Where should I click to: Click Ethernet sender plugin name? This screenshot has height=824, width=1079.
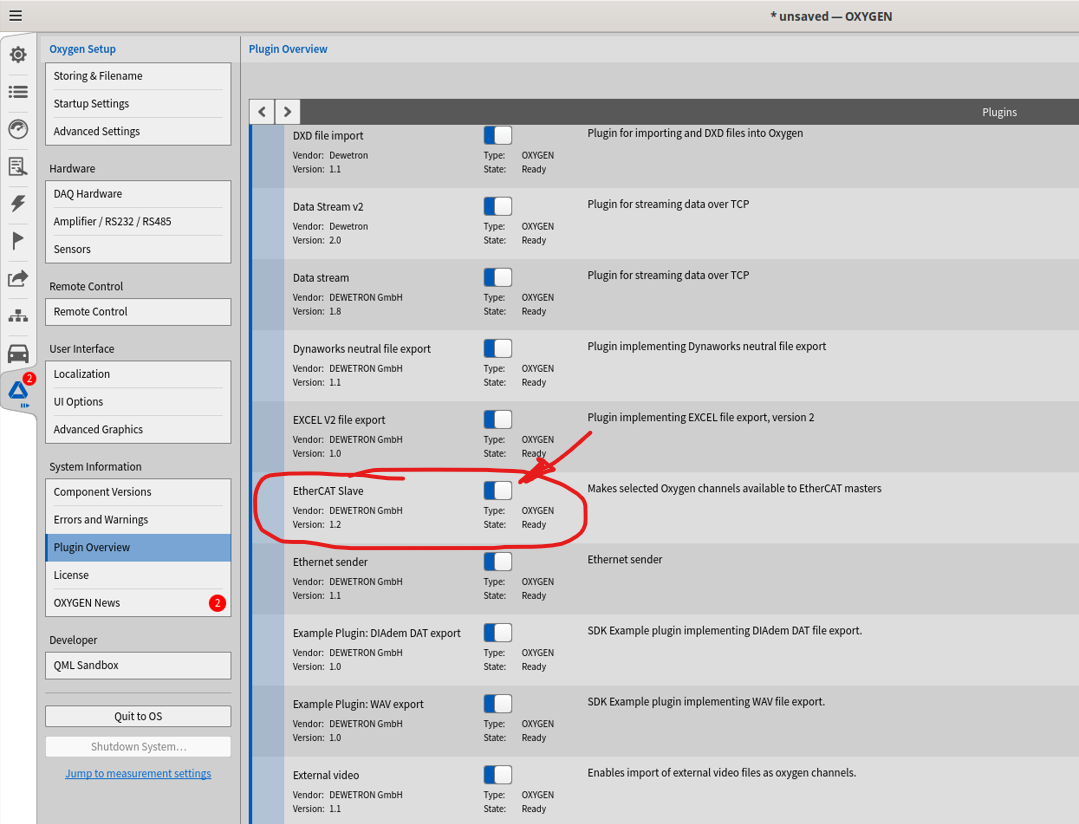[x=330, y=562]
